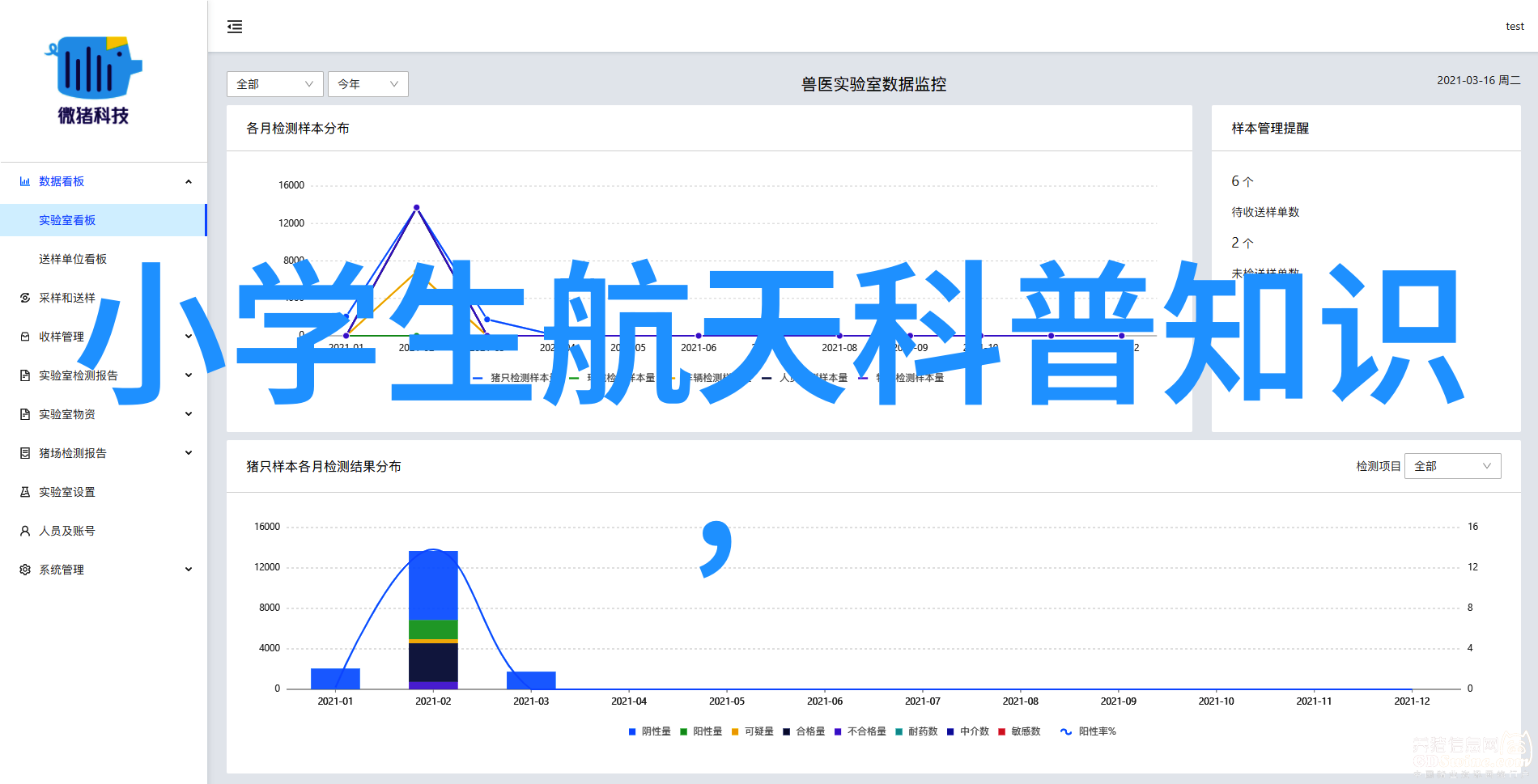Click the 实验室设置 flask icon
1538x784 pixels.
point(25,492)
